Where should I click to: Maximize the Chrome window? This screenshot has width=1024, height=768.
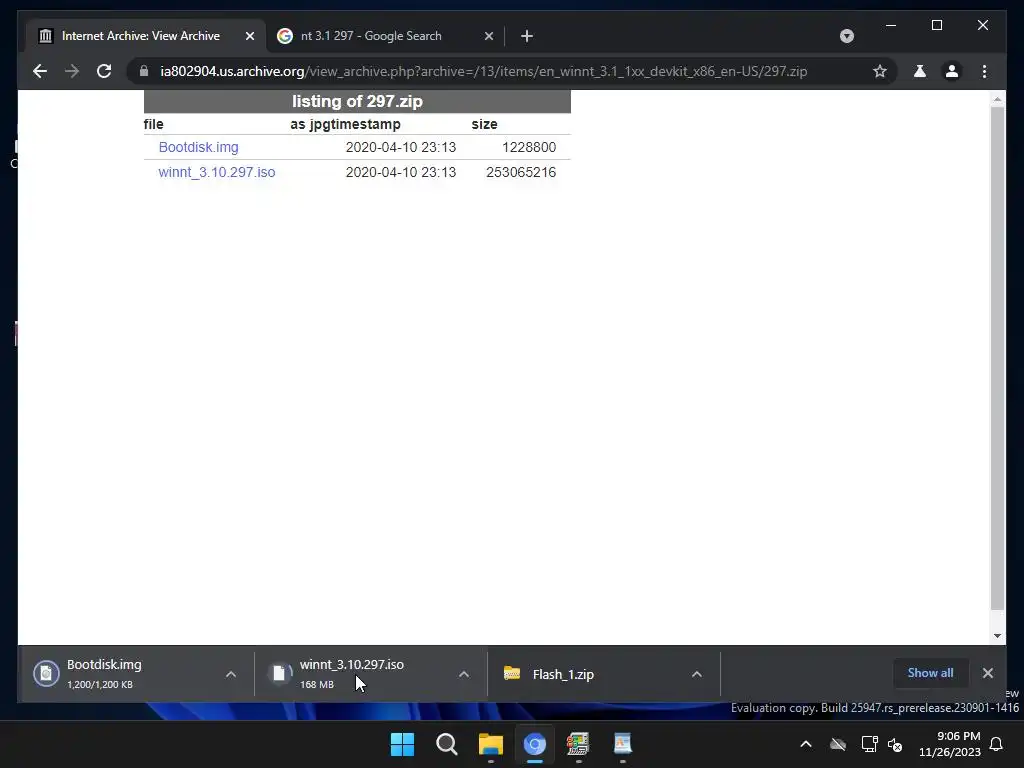pyautogui.click(x=936, y=25)
